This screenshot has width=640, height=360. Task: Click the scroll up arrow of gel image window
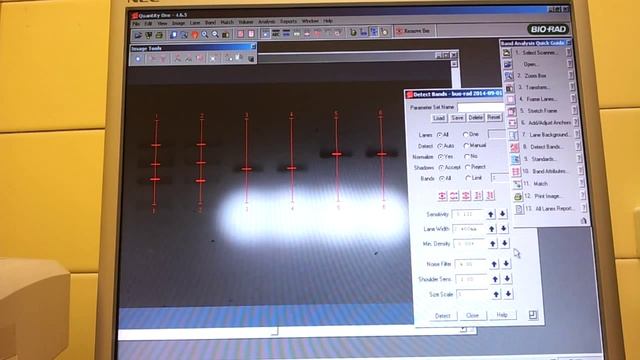[x=454, y=64]
